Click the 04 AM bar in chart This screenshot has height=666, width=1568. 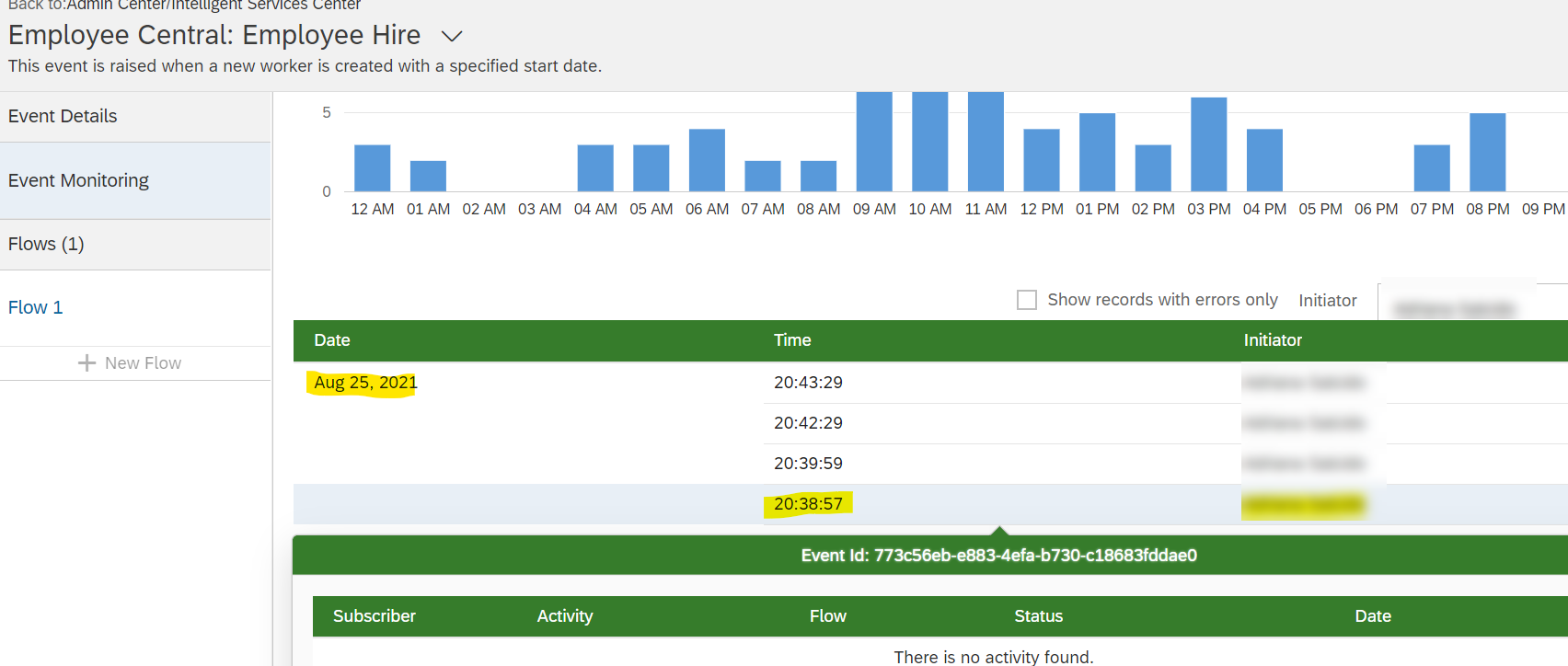click(595, 167)
